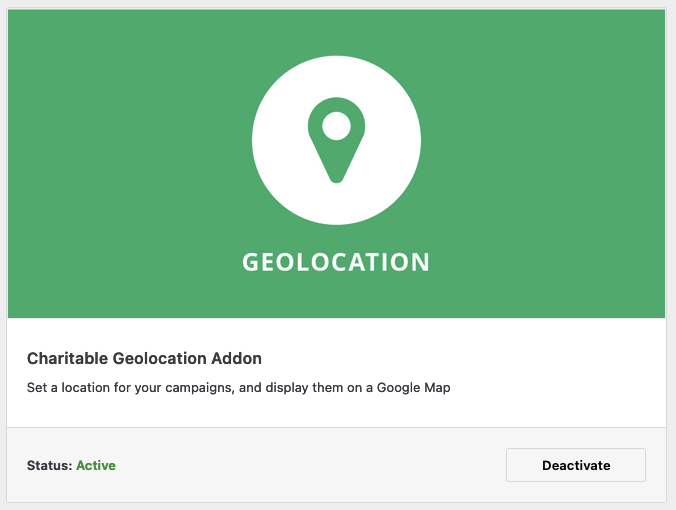676x510 pixels.
Task: Click the word Addon in title
Action: [236, 358]
